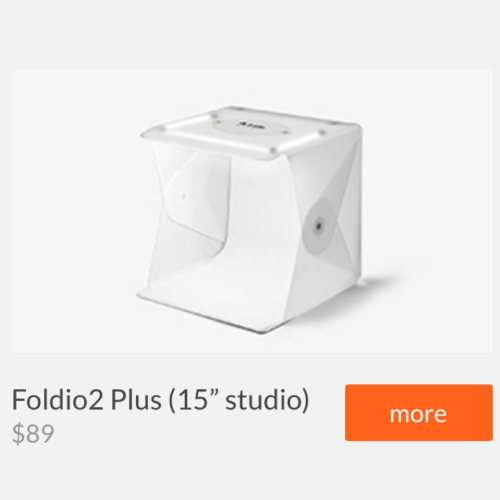
Task: Click the word "Plus" in the product name
Action: (x=136, y=399)
